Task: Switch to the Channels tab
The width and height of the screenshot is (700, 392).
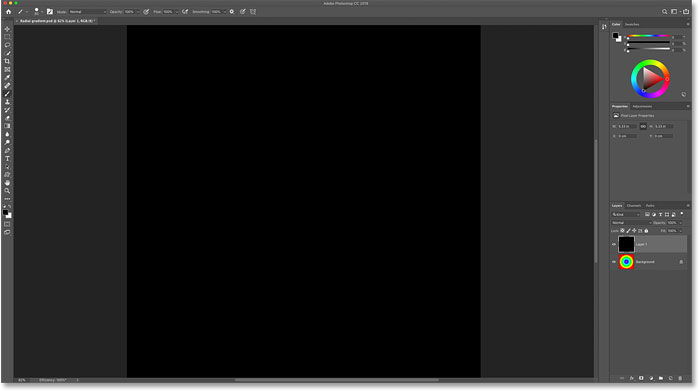Action: [x=633, y=205]
